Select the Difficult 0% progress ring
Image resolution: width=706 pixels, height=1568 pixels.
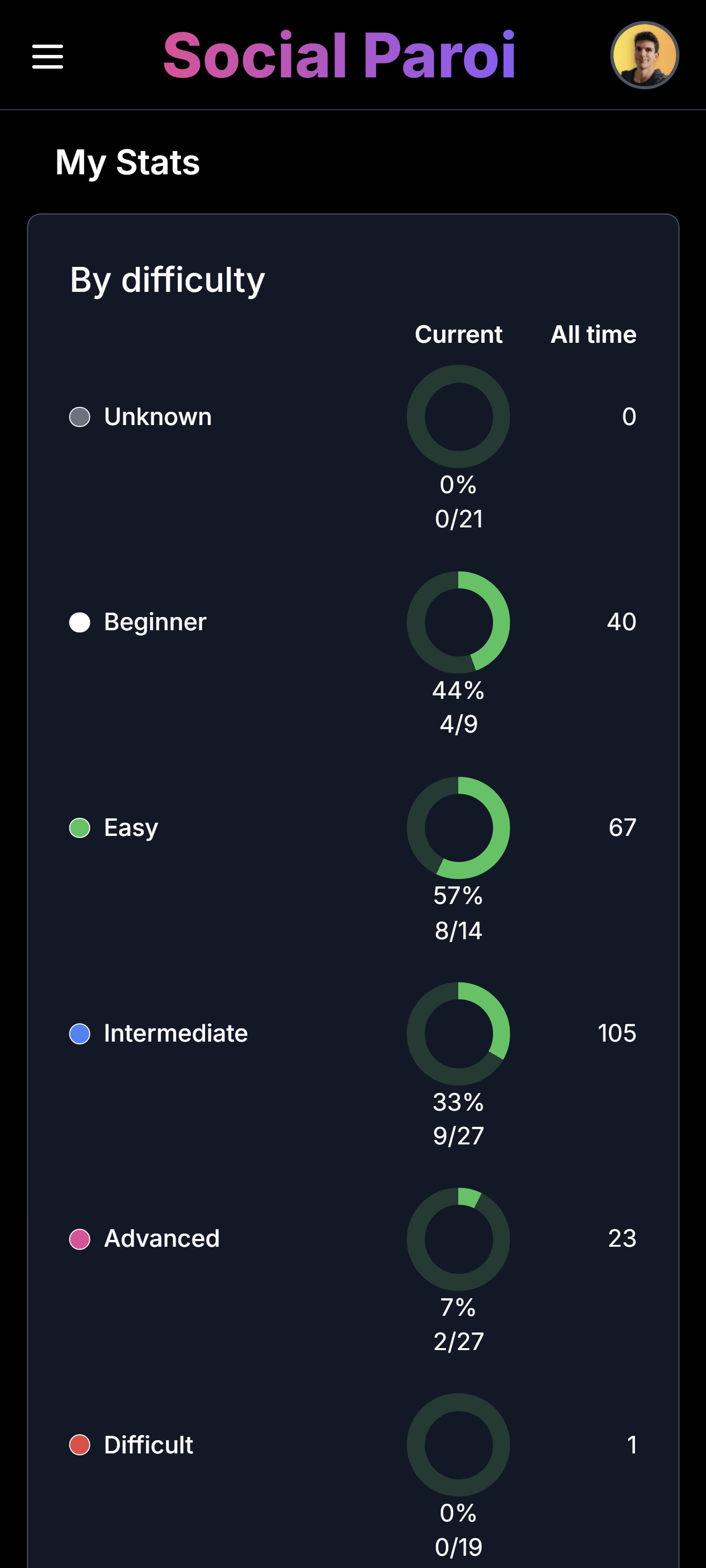(458, 1445)
